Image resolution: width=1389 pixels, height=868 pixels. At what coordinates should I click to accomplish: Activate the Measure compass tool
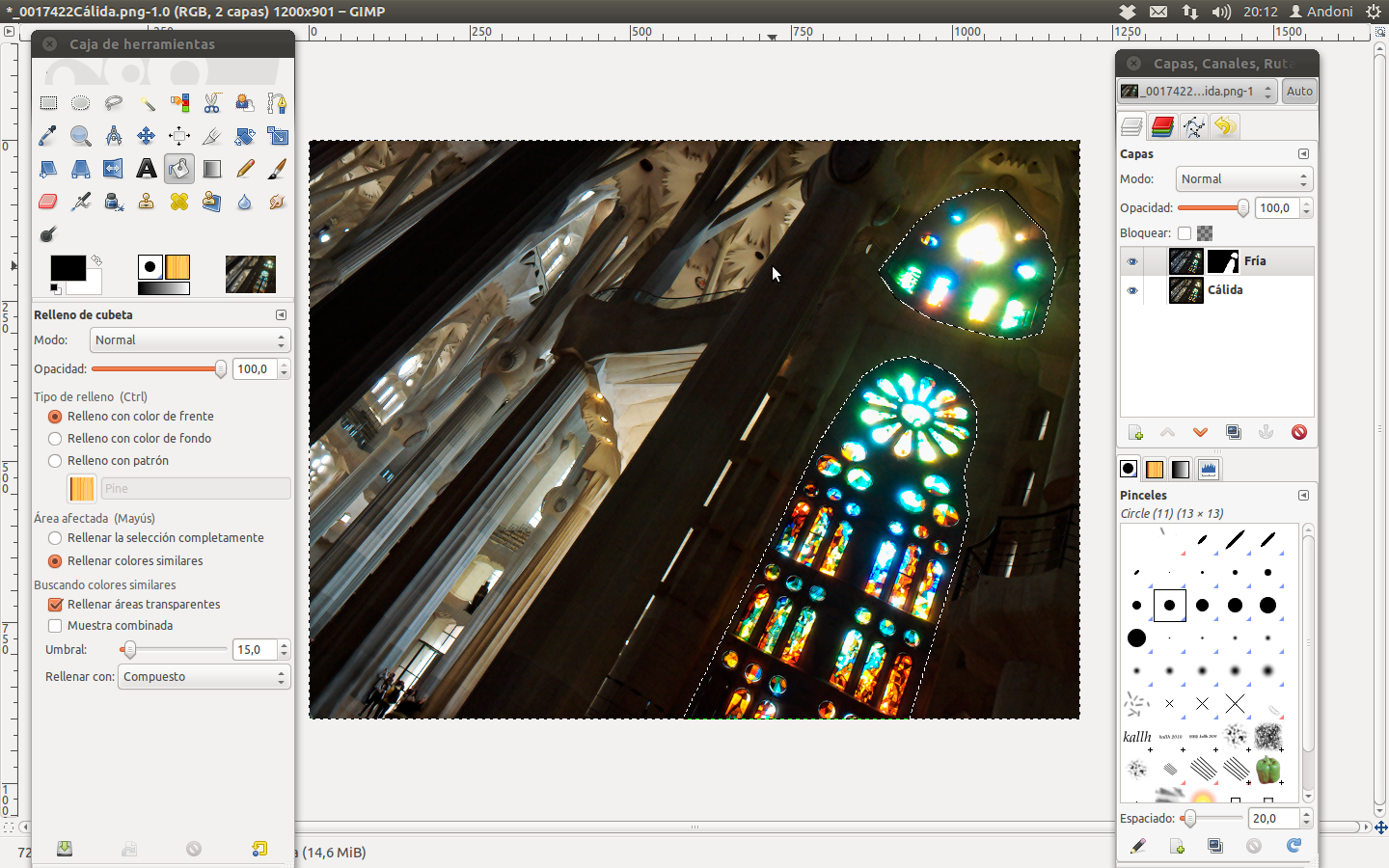[114, 136]
